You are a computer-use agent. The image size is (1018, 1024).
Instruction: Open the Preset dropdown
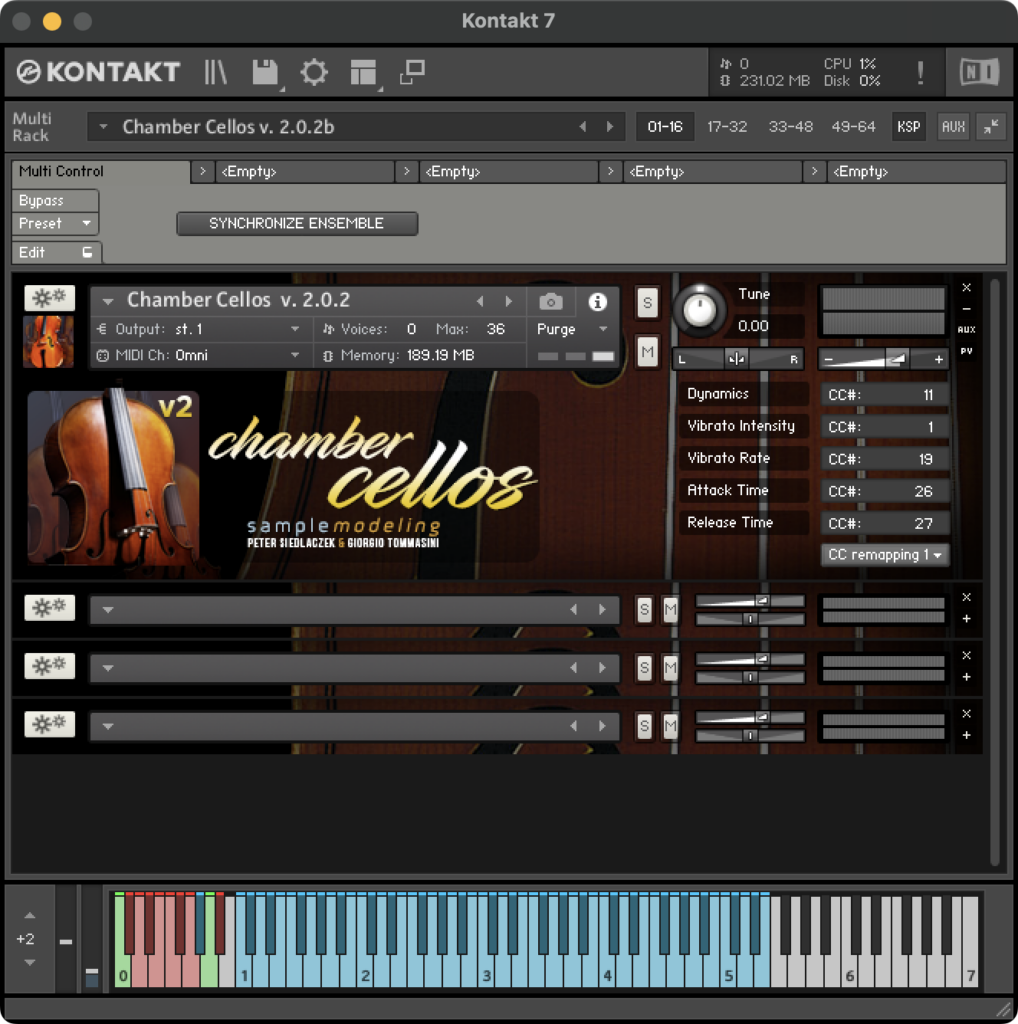tap(55, 223)
